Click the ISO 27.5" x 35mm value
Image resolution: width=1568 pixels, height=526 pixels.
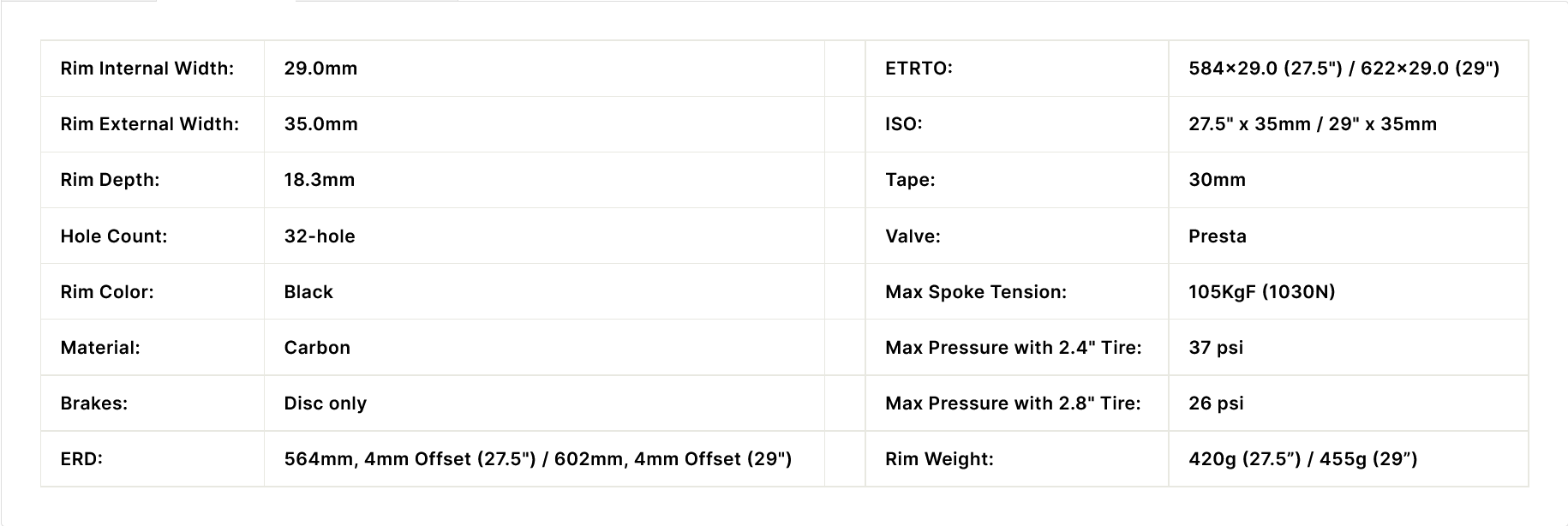[1312, 124]
